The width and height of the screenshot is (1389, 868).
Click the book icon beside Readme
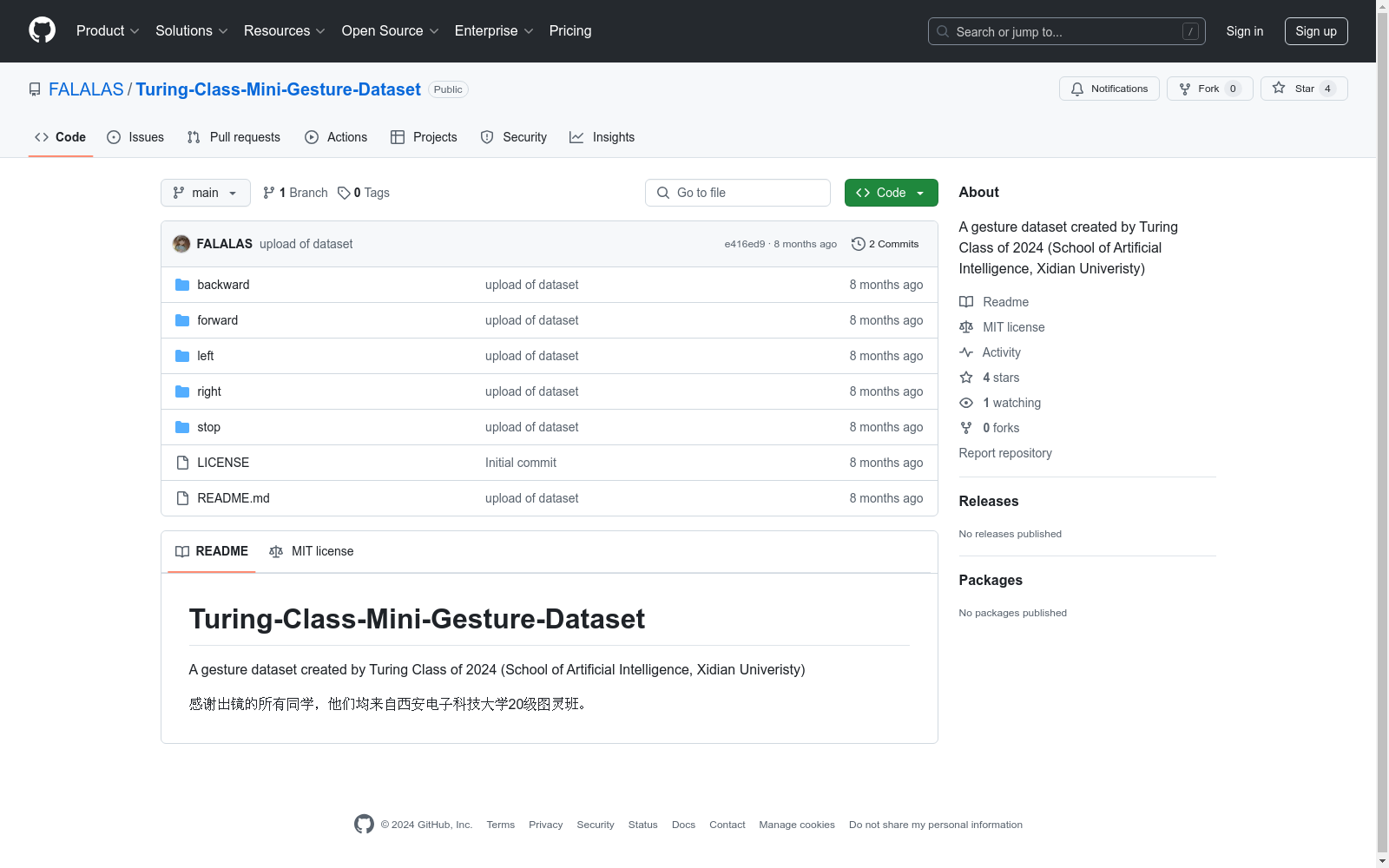click(x=966, y=302)
